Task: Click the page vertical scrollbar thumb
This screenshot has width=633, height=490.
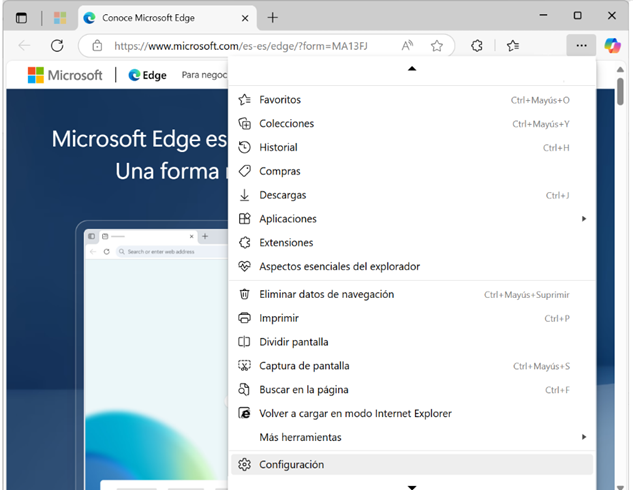Action: click(x=620, y=91)
